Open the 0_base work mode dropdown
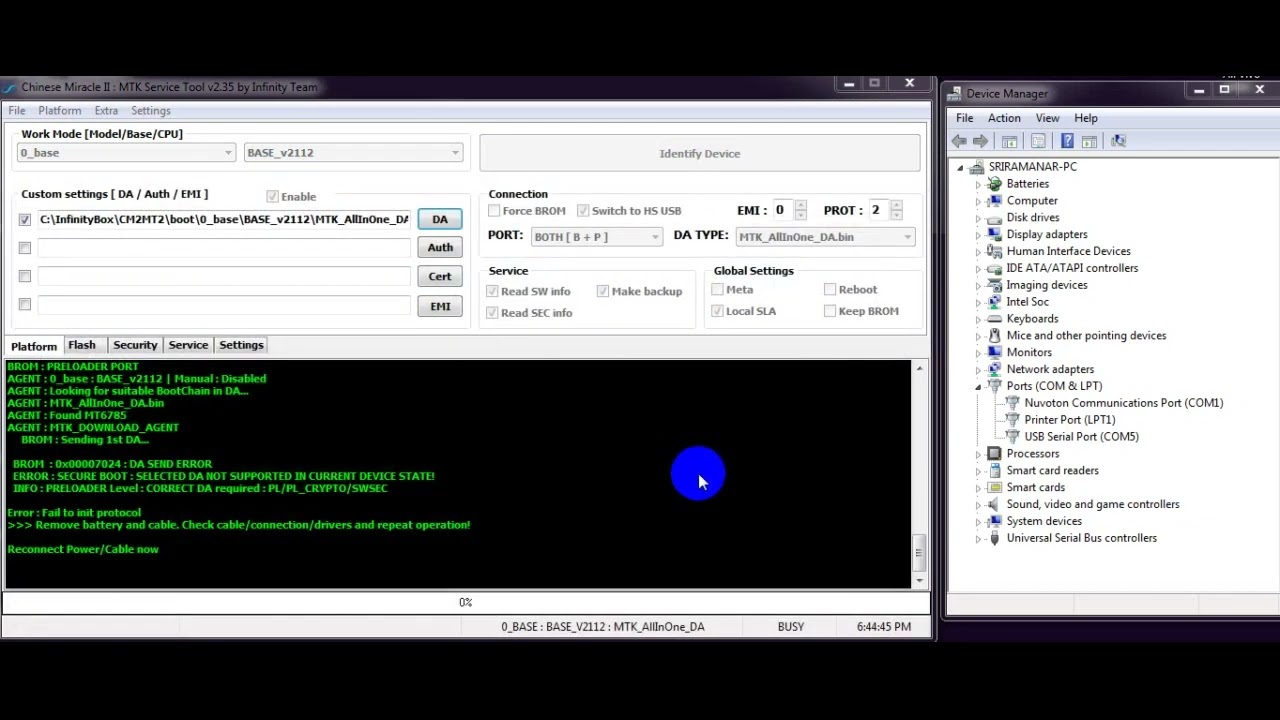This screenshot has width=1280, height=720. pos(126,153)
